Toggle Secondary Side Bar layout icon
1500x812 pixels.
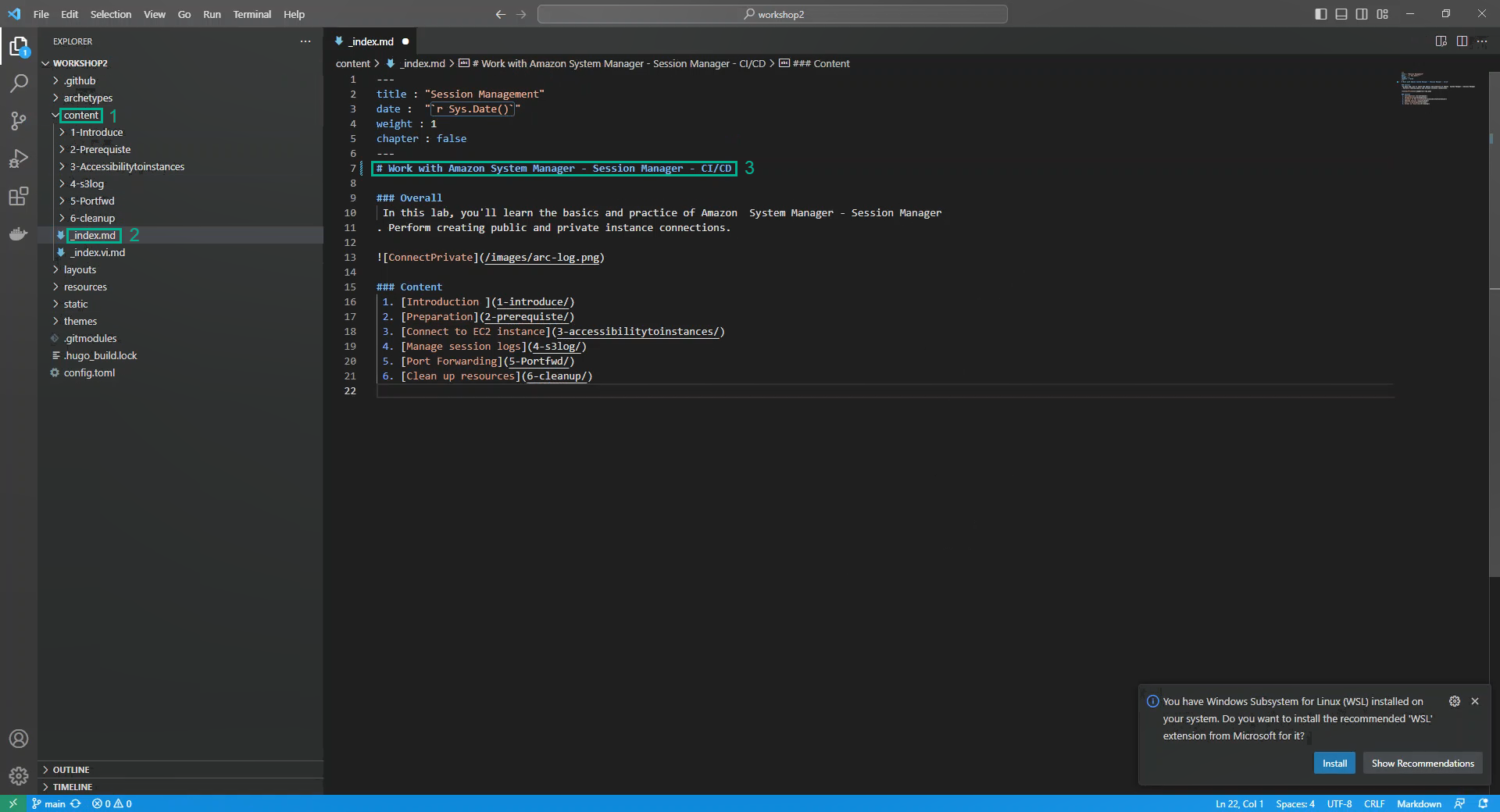pyautogui.click(x=1362, y=14)
